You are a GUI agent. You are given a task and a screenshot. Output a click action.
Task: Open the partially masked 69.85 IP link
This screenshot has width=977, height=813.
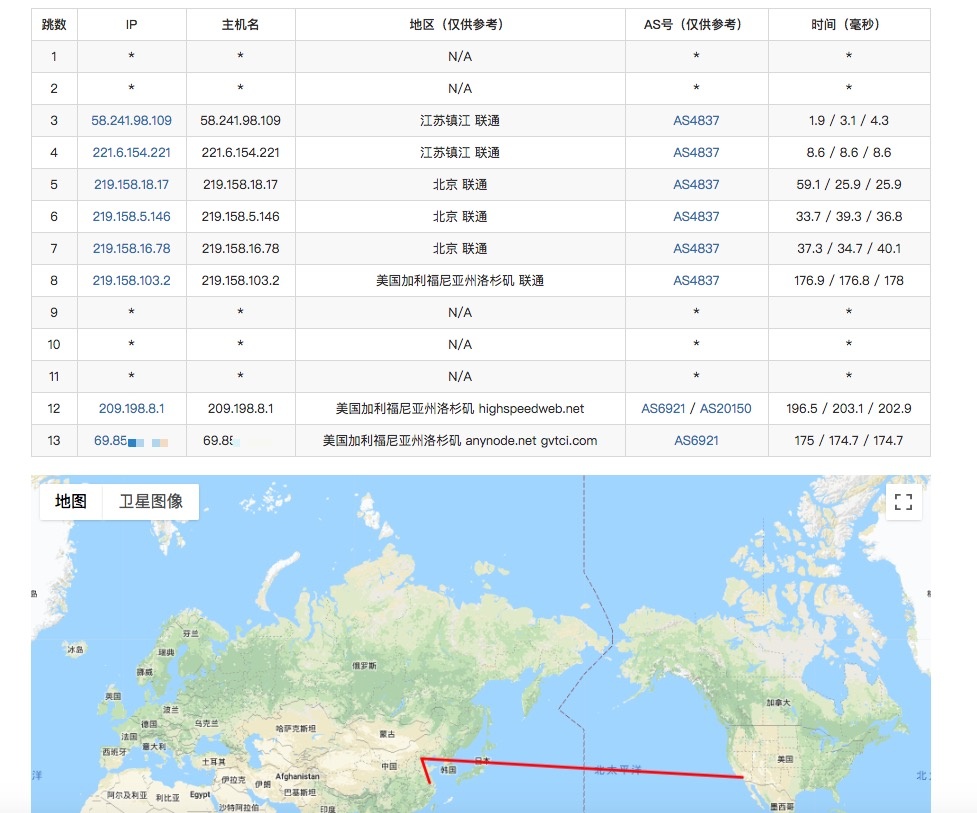[x=110, y=441]
